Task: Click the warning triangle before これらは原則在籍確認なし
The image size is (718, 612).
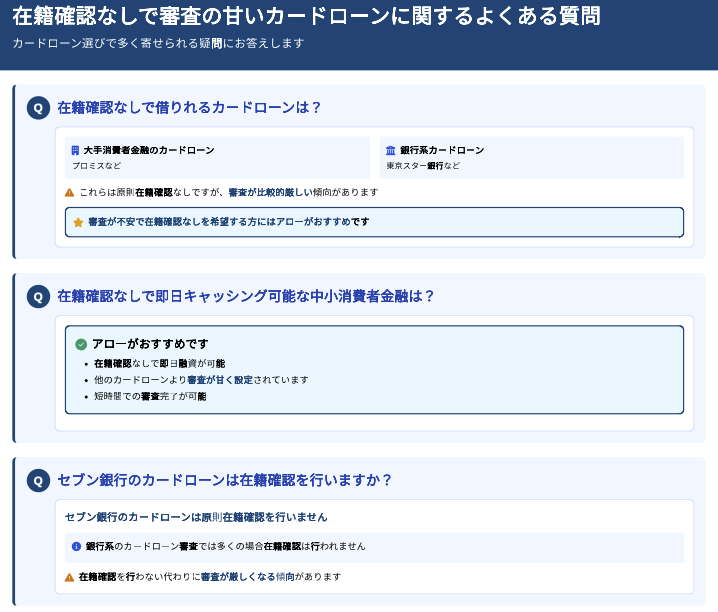Action: [70, 193]
